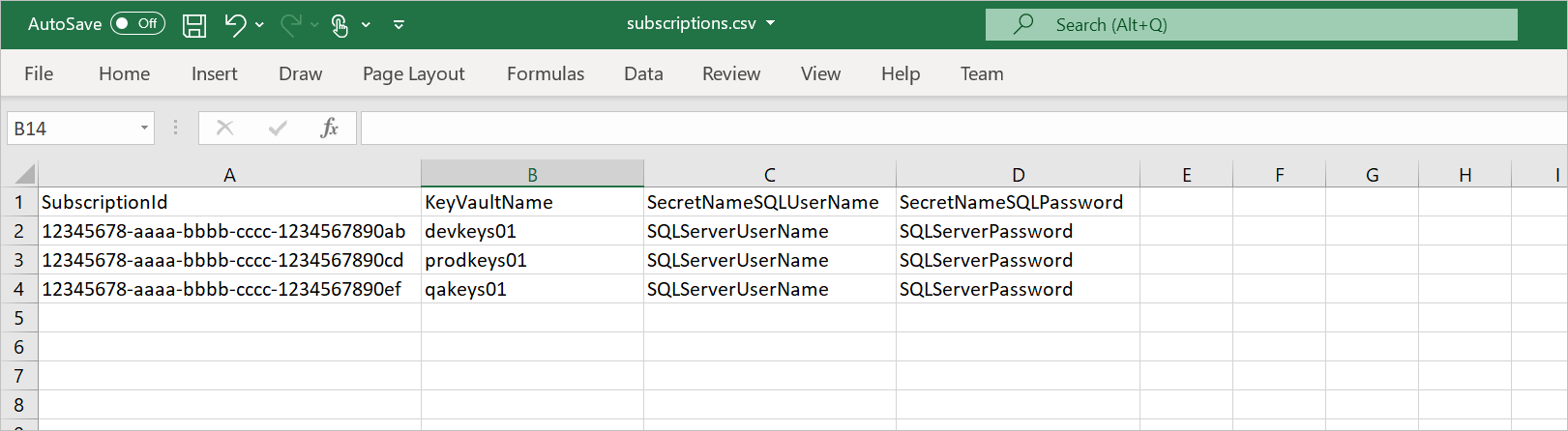1568x431 pixels.
Task: Open the Formulas ribbon tab
Action: (x=546, y=73)
